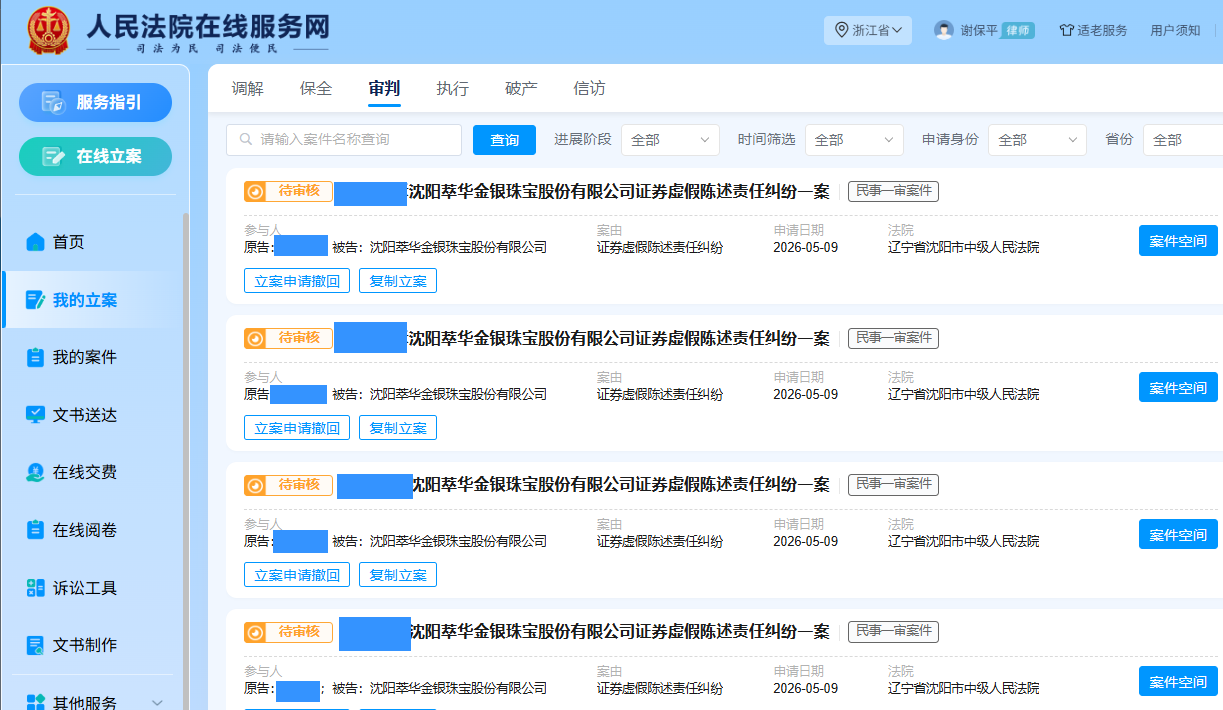Switch to the 破产 tab
This screenshot has height=710, width=1223.
tap(521, 88)
